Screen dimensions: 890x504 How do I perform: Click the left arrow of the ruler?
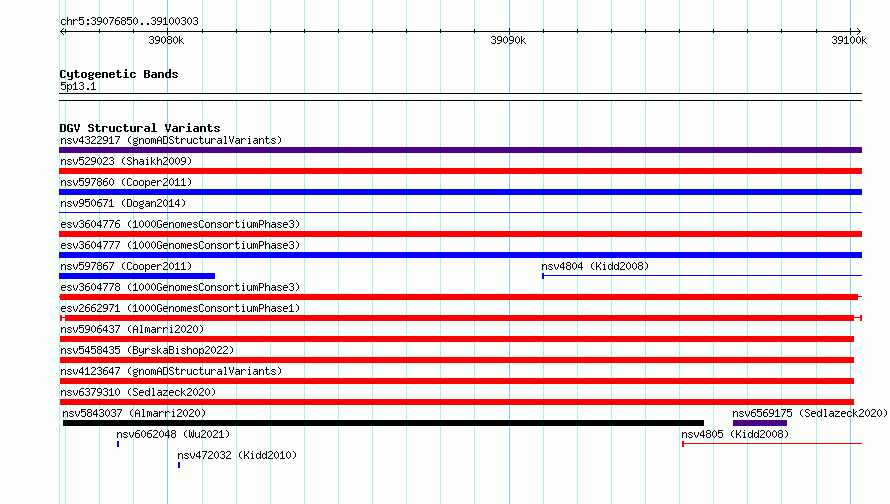(62, 31)
